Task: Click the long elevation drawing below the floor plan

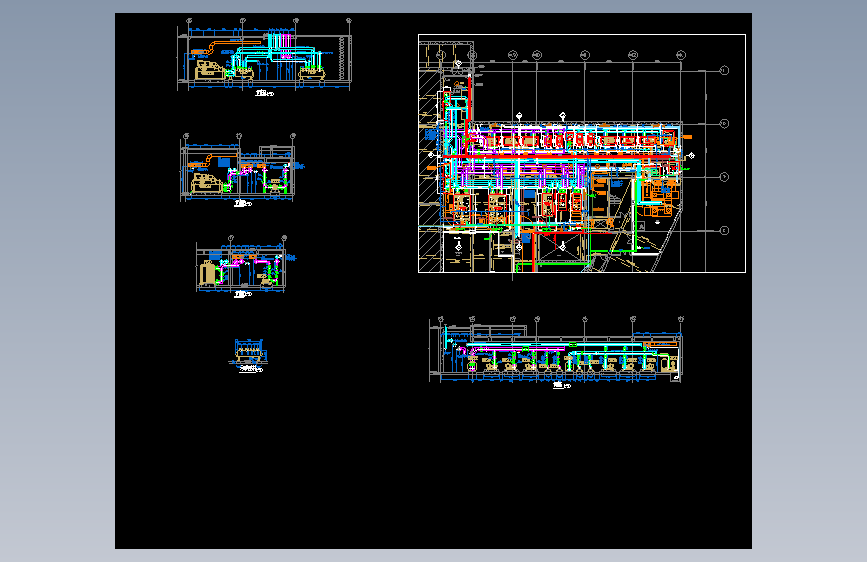Action: (556, 352)
